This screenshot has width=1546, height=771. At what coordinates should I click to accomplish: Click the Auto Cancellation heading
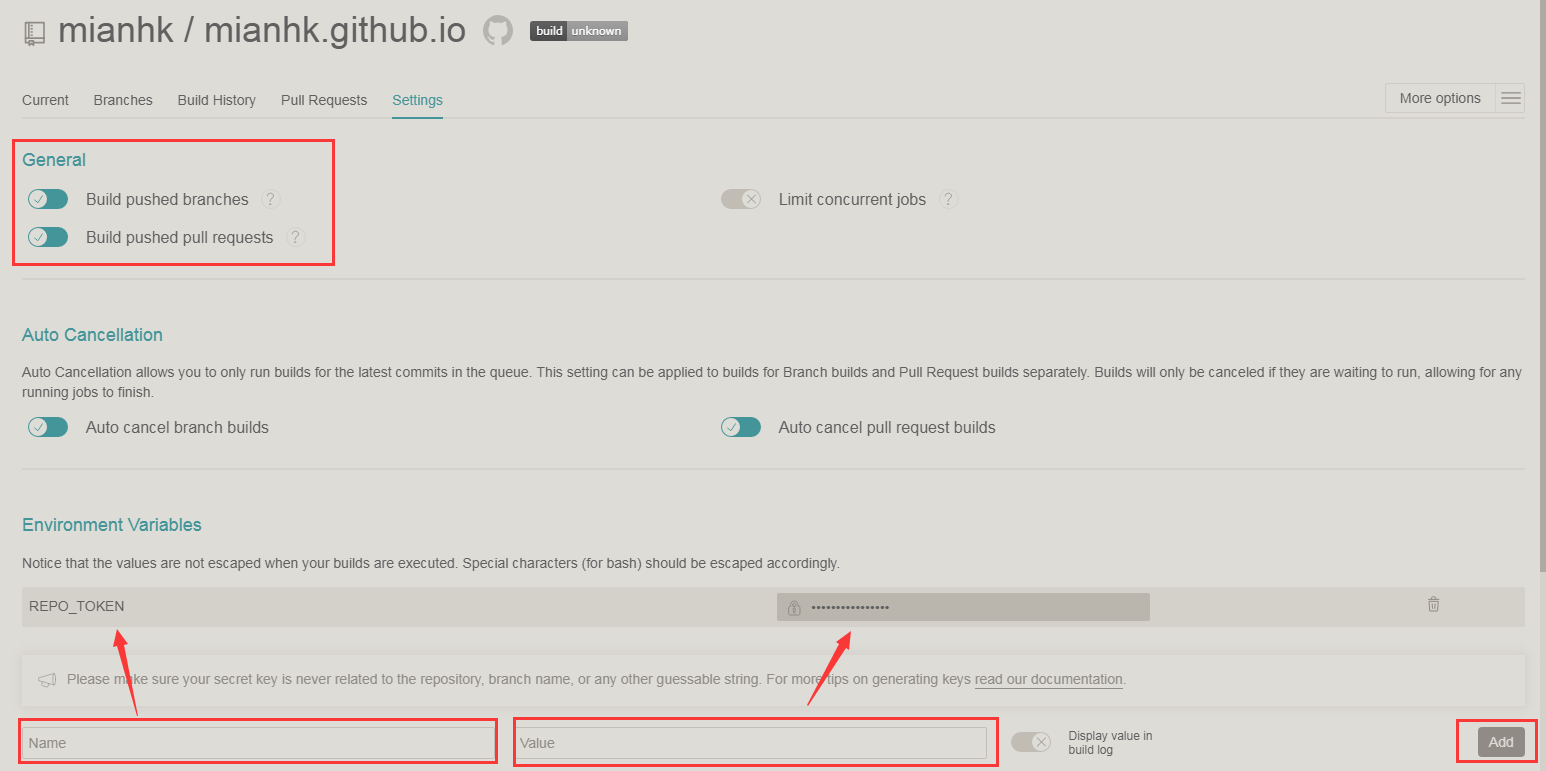(92, 335)
